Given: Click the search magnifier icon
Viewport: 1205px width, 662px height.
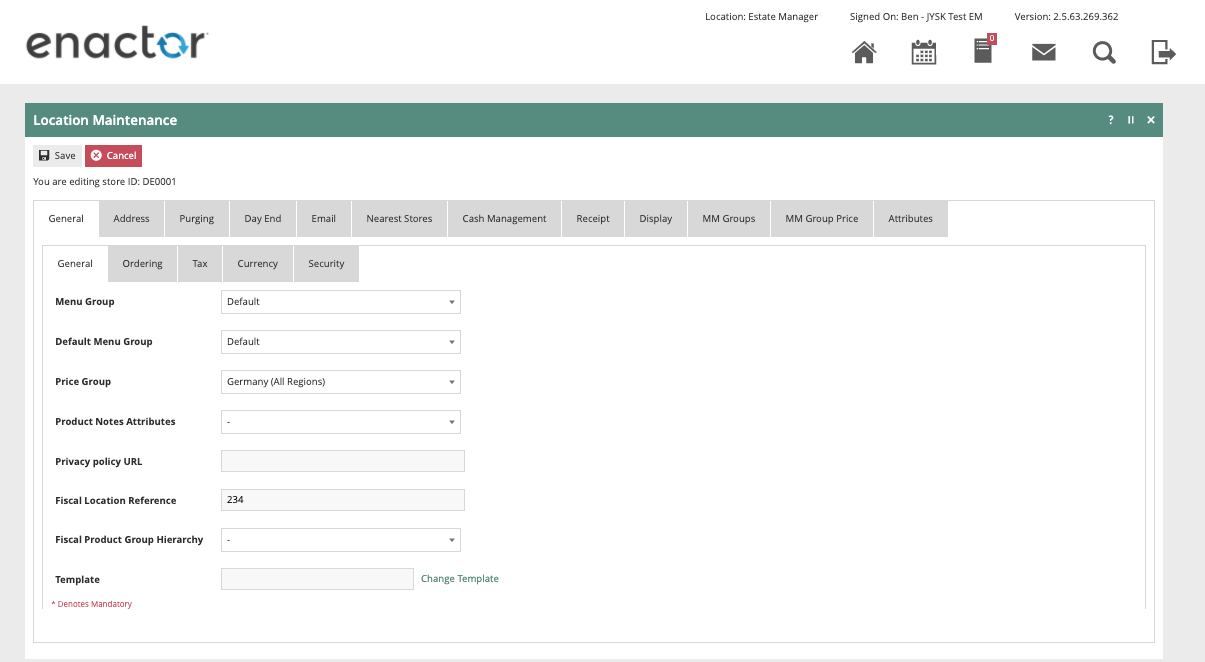Looking at the screenshot, I should point(1104,52).
